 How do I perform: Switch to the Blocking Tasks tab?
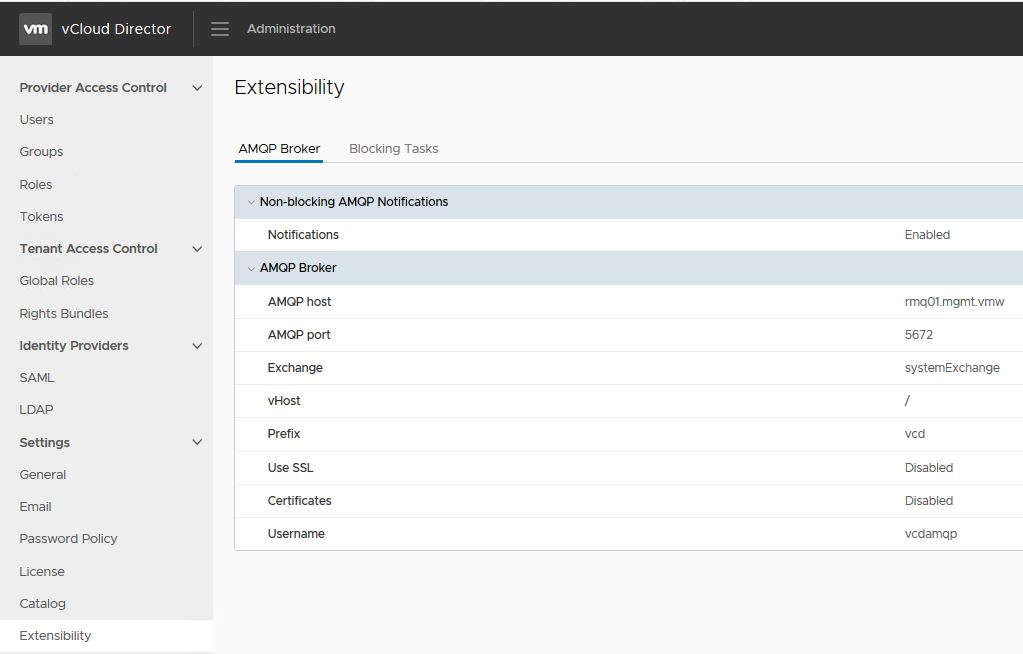coord(393,149)
